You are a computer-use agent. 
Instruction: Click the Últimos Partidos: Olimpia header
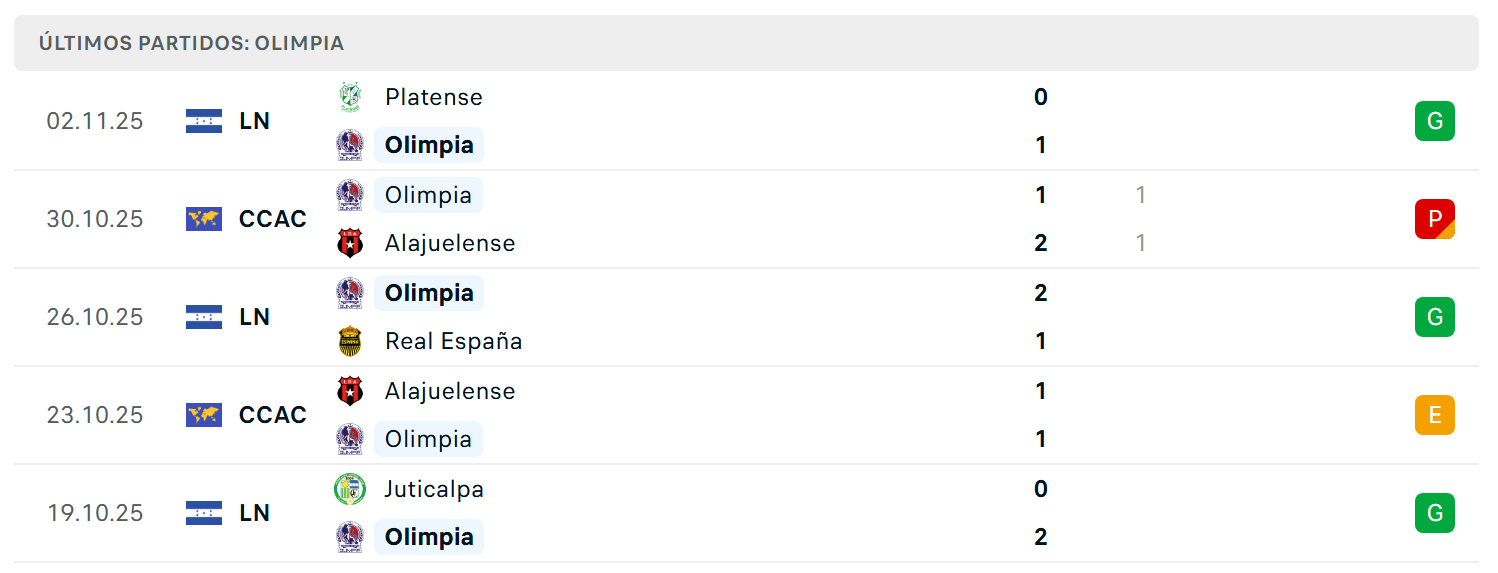point(191,43)
